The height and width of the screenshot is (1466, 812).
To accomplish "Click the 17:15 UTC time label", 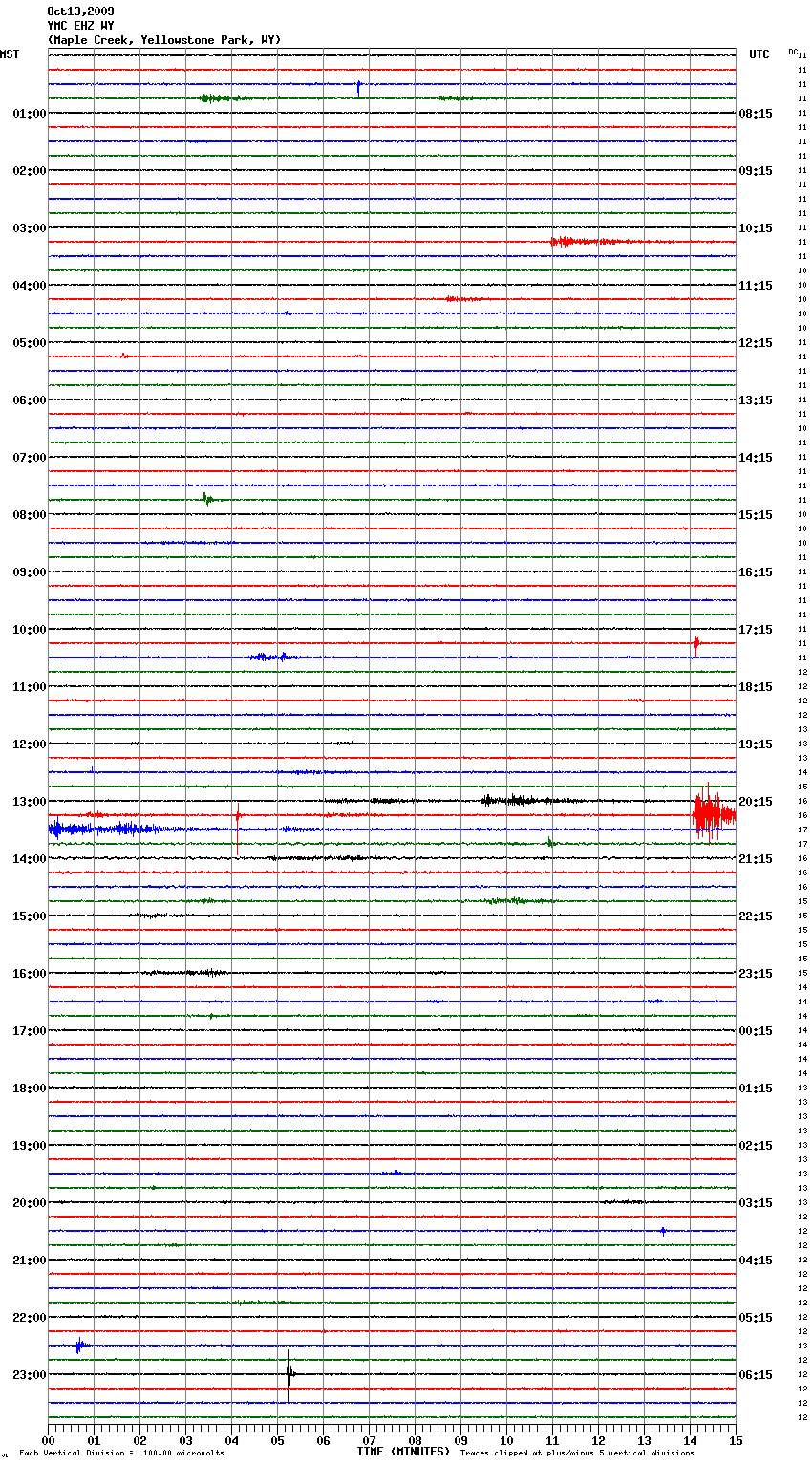I will 756,630.
